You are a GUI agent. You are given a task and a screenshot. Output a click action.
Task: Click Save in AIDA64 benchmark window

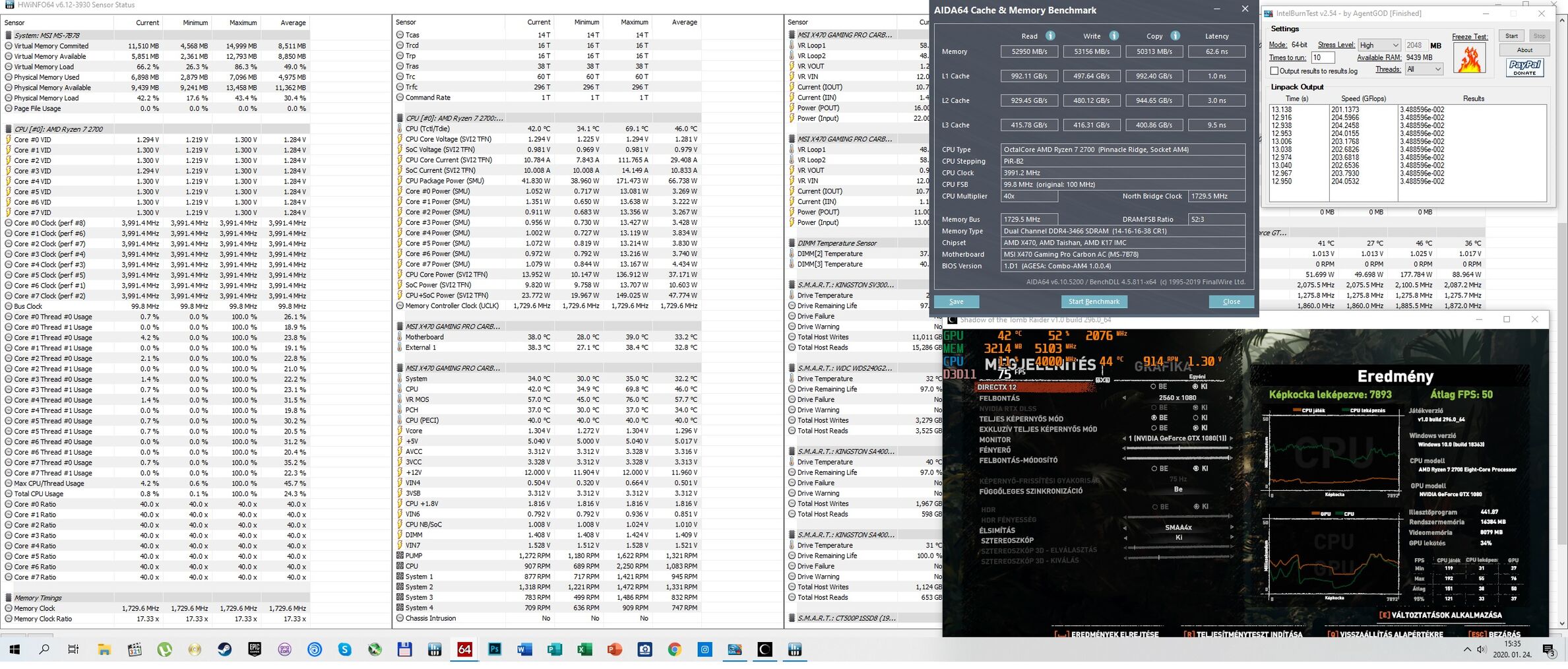click(x=956, y=302)
